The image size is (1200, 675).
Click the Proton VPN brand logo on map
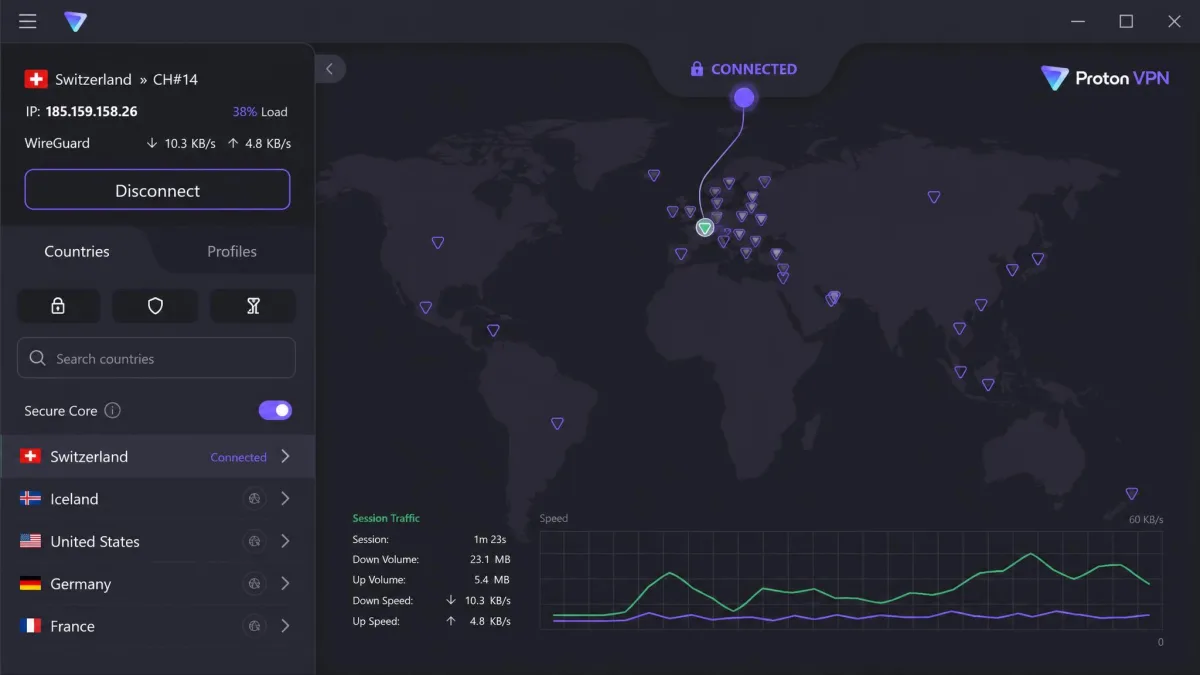[1104, 78]
